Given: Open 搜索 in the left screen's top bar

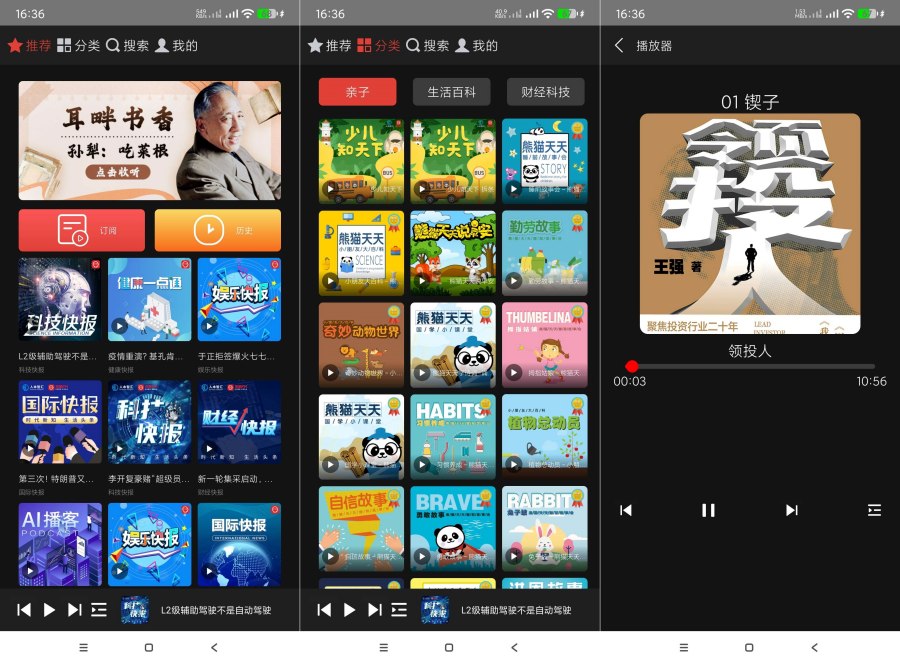Looking at the screenshot, I should pos(127,45).
